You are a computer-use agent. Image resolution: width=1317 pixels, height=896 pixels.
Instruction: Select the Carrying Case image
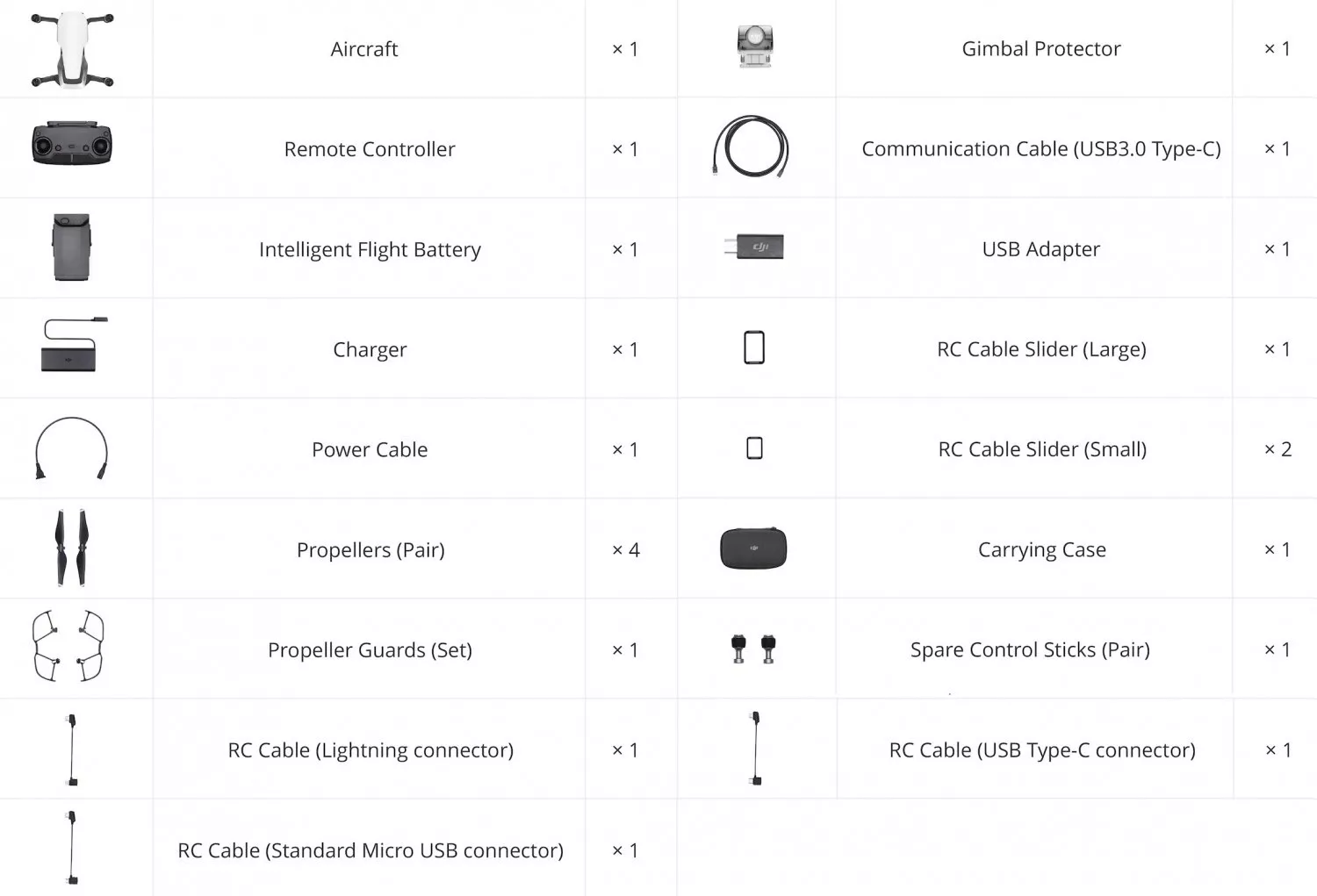(x=753, y=548)
